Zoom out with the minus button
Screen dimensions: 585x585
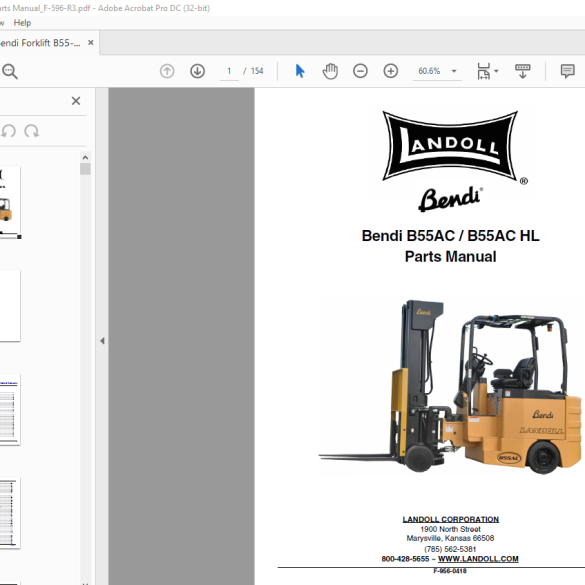[x=360, y=71]
